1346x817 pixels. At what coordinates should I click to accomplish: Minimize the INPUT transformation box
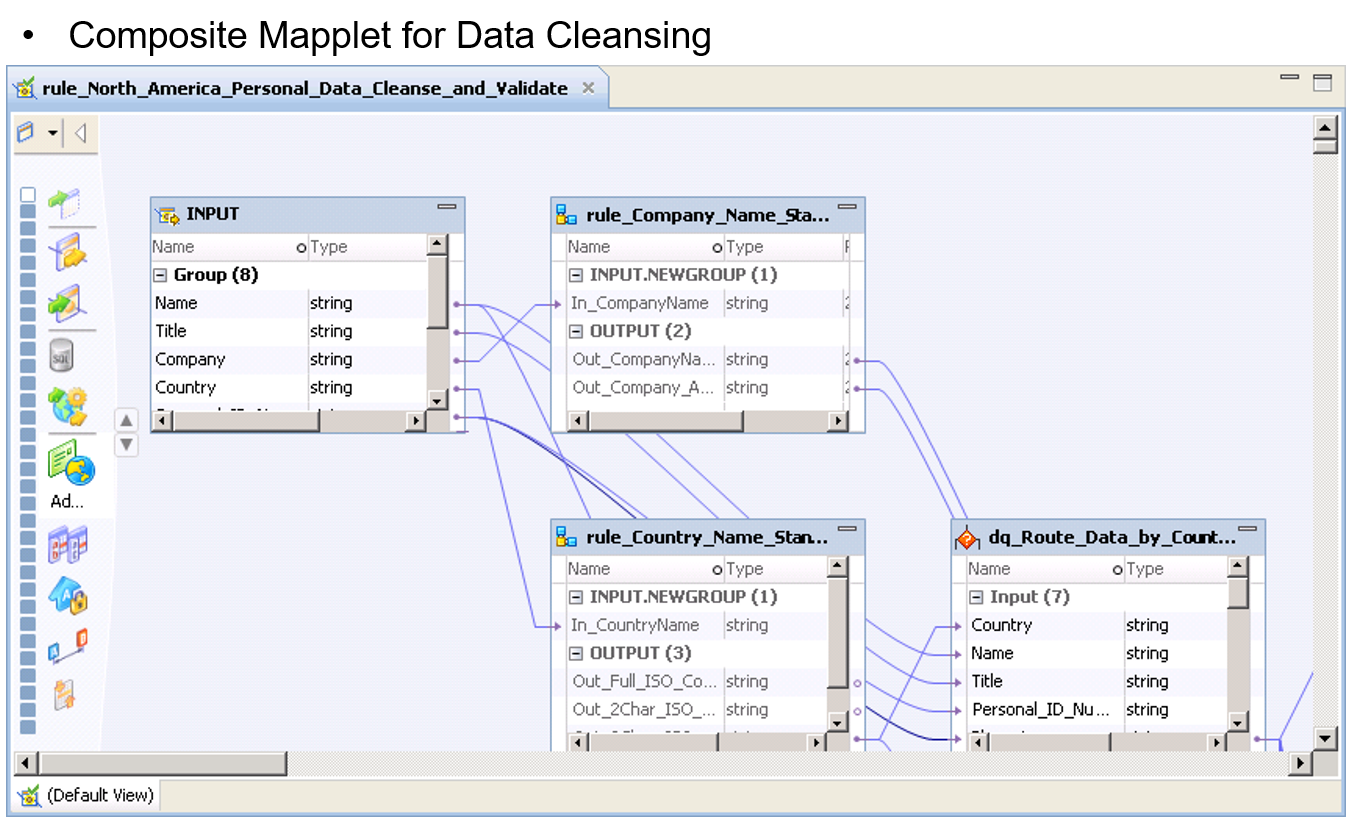click(447, 207)
